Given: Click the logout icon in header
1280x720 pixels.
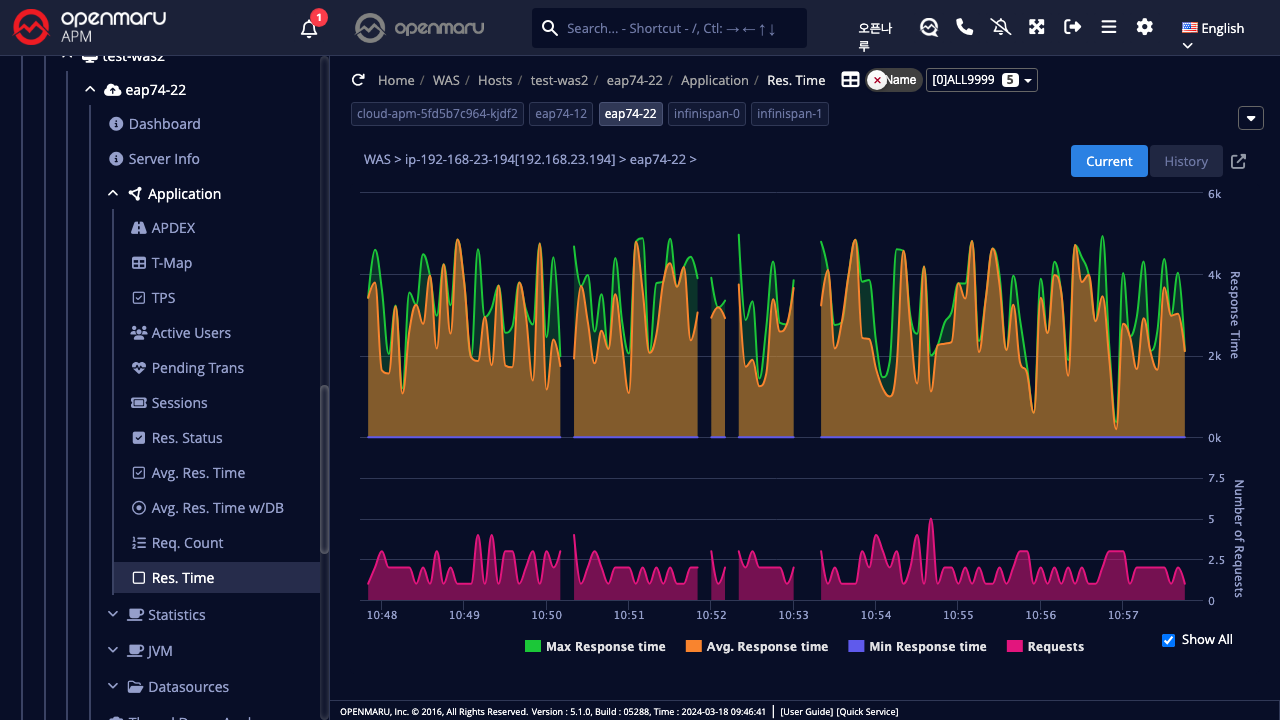Looking at the screenshot, I should click(1073, 27).
